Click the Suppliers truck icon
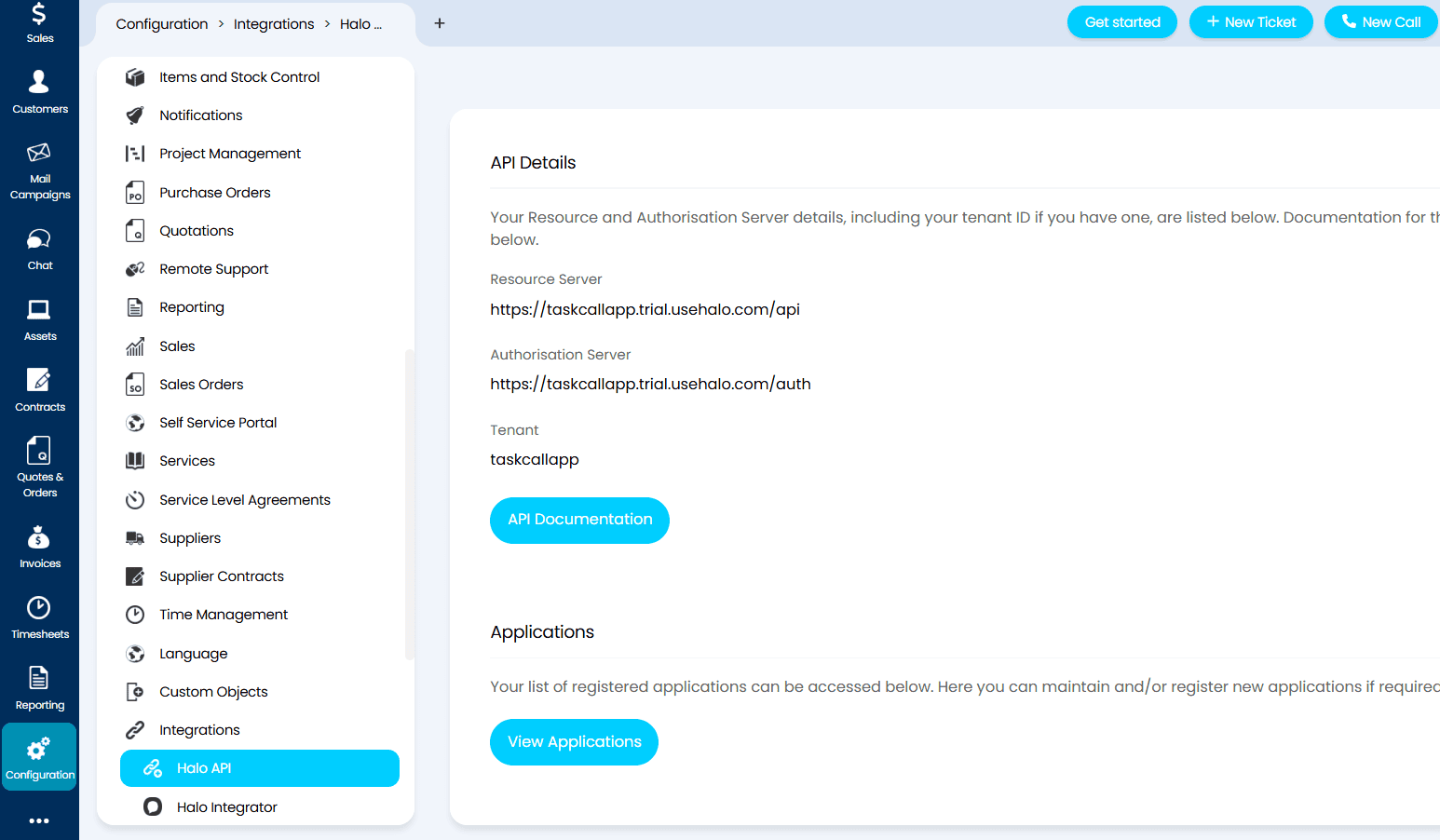 (x=135, y=538)
